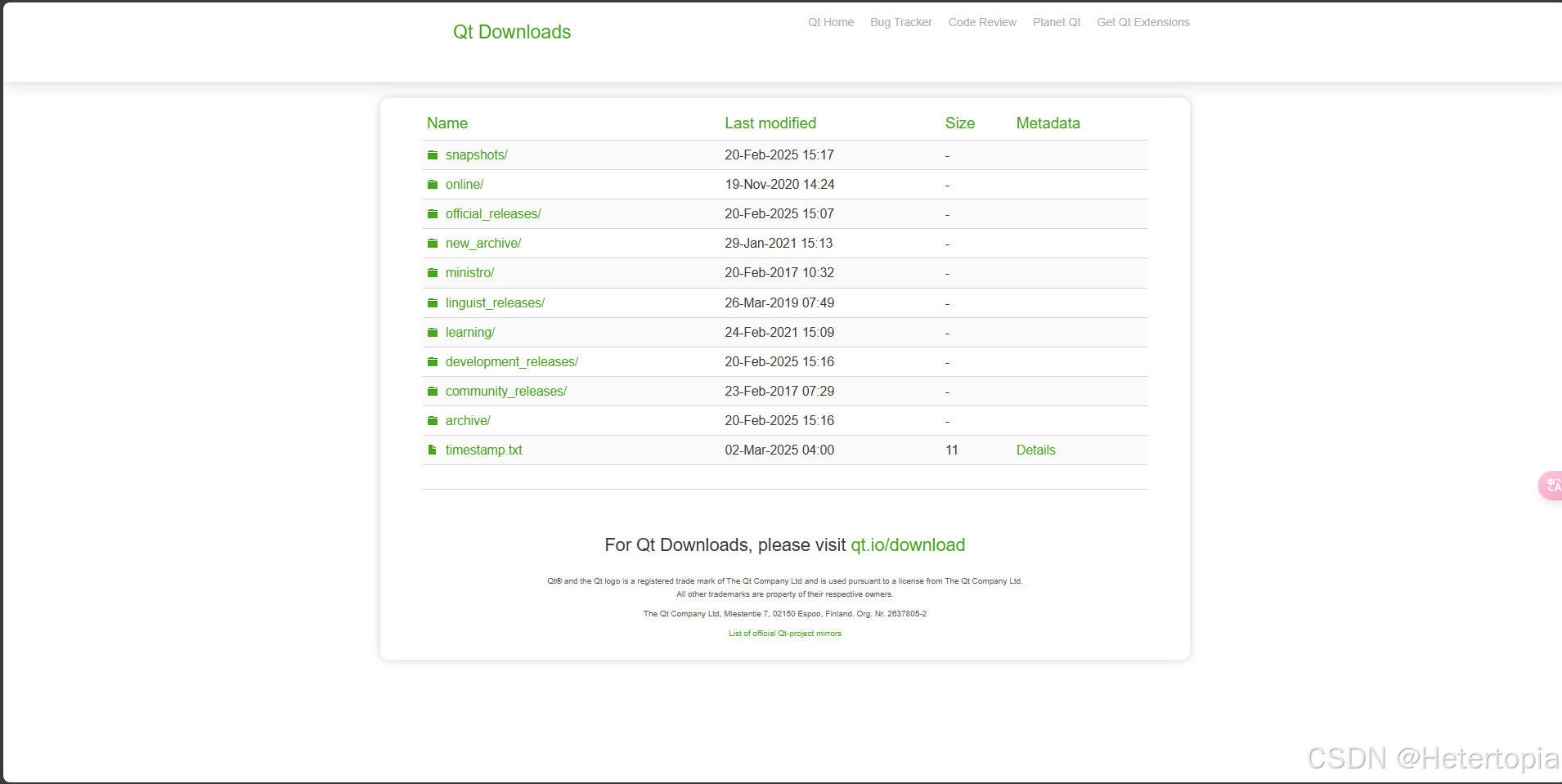Click the pink translate widget icon

1551,486
